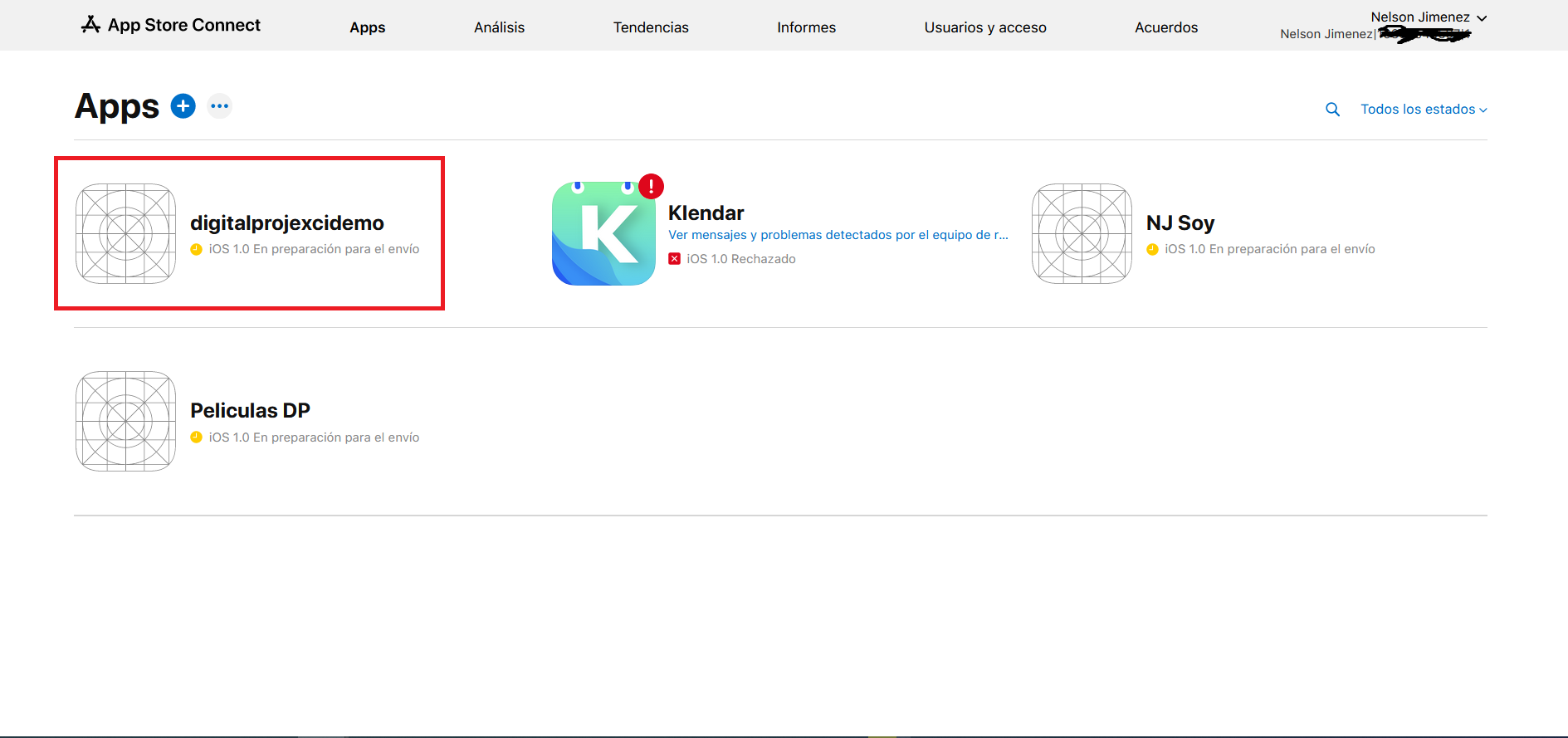Click the search magnifier icon
This screenshot has width=1568, height=738.
(x=1332, y=110)
